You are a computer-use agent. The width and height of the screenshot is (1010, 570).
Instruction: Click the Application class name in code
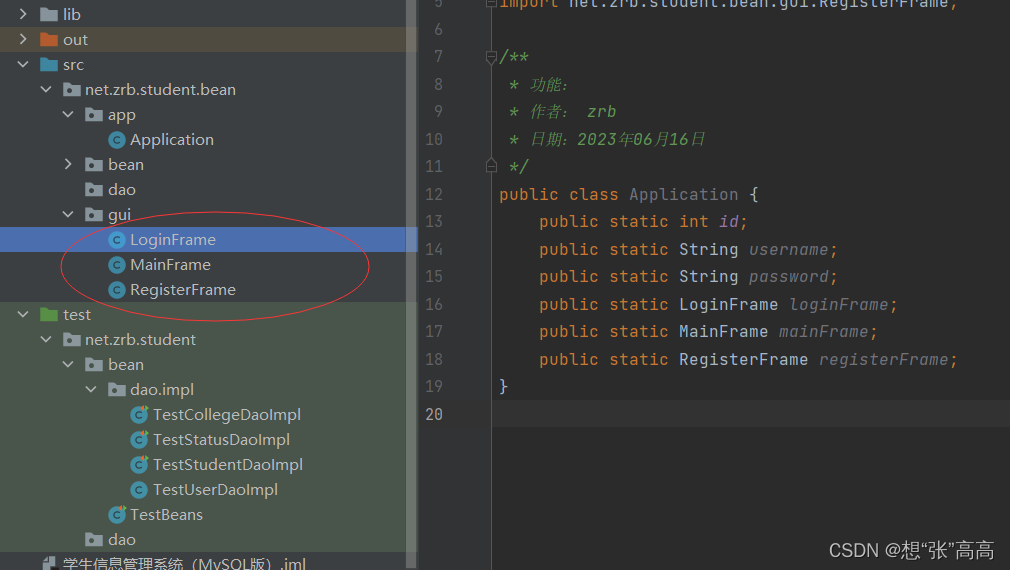pyautogui.click(x=683, y=195)
